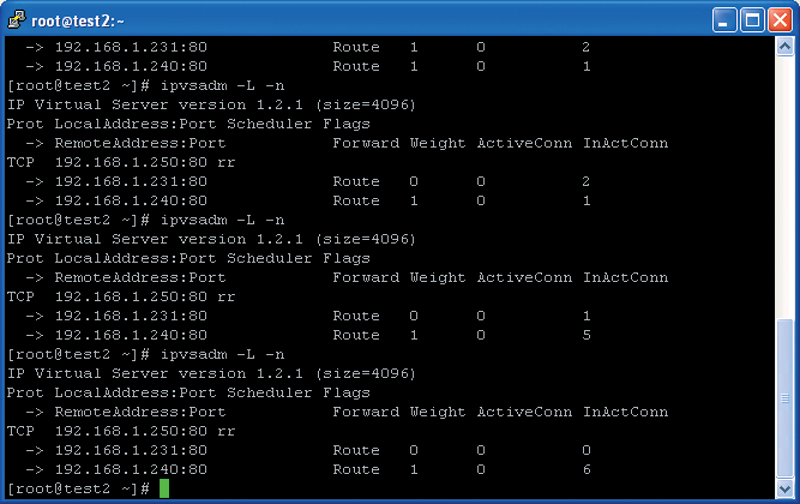Viewport: 800px width, 504px height.
Task: Click the vertical scrollbar thumb
Action: coord(784,398)
